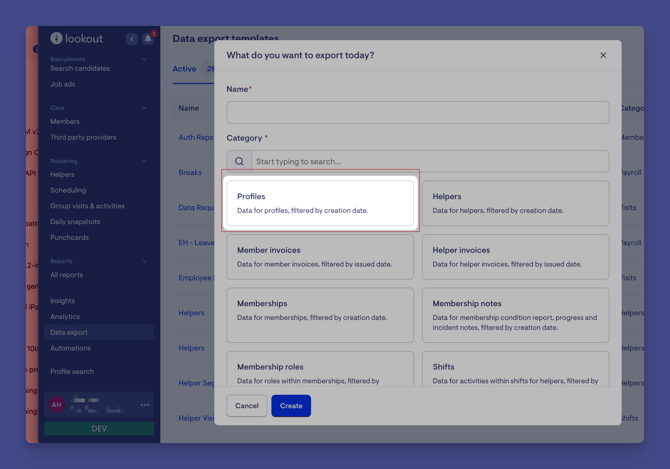Select the Membership roles category card

click(x=320, y=369)
